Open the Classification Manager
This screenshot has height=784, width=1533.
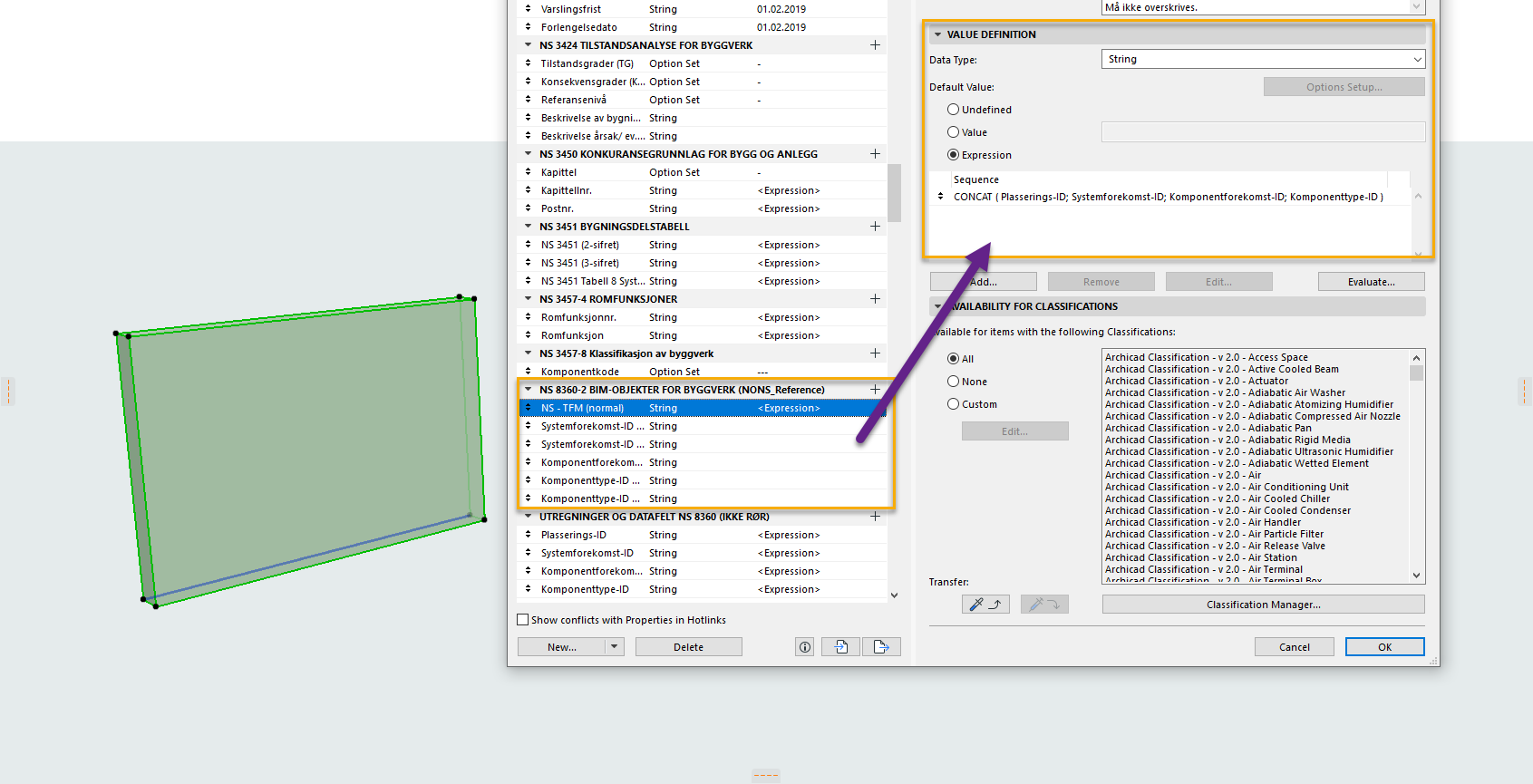click(1263, 605)
